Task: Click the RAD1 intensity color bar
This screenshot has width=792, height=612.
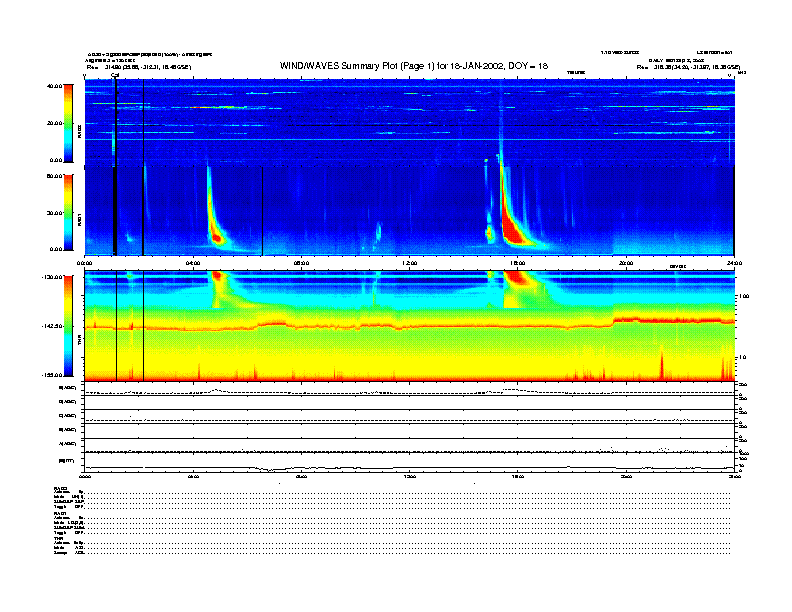Action: click(68, 212)
